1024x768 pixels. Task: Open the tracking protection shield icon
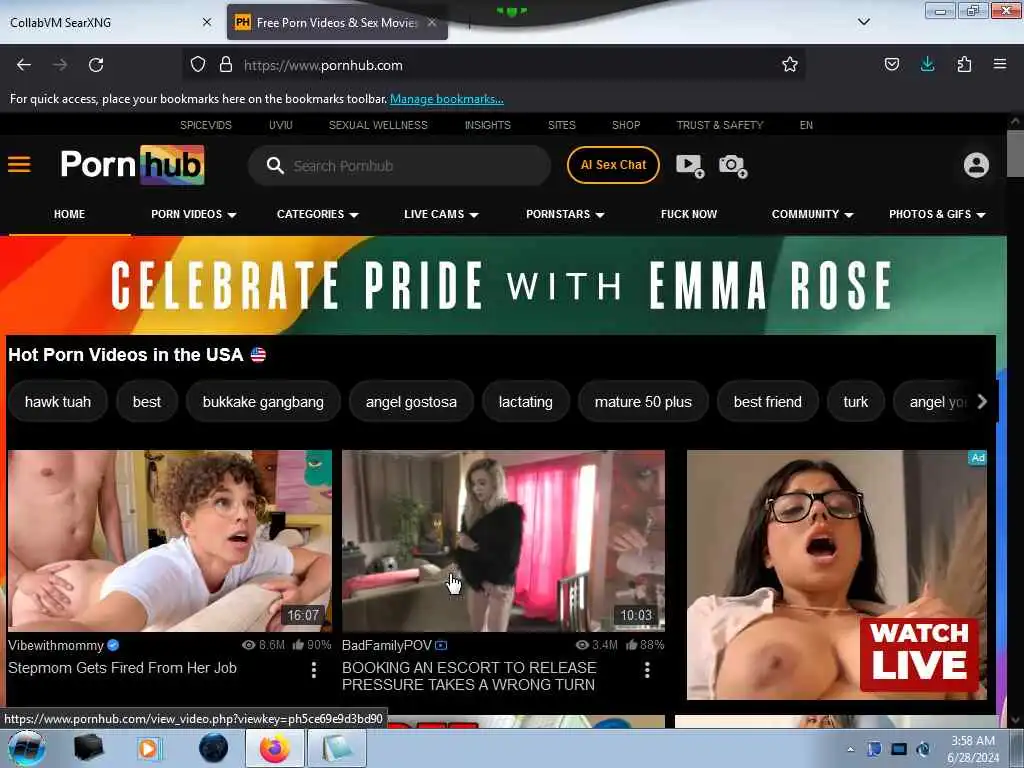(x=198, y=64)
